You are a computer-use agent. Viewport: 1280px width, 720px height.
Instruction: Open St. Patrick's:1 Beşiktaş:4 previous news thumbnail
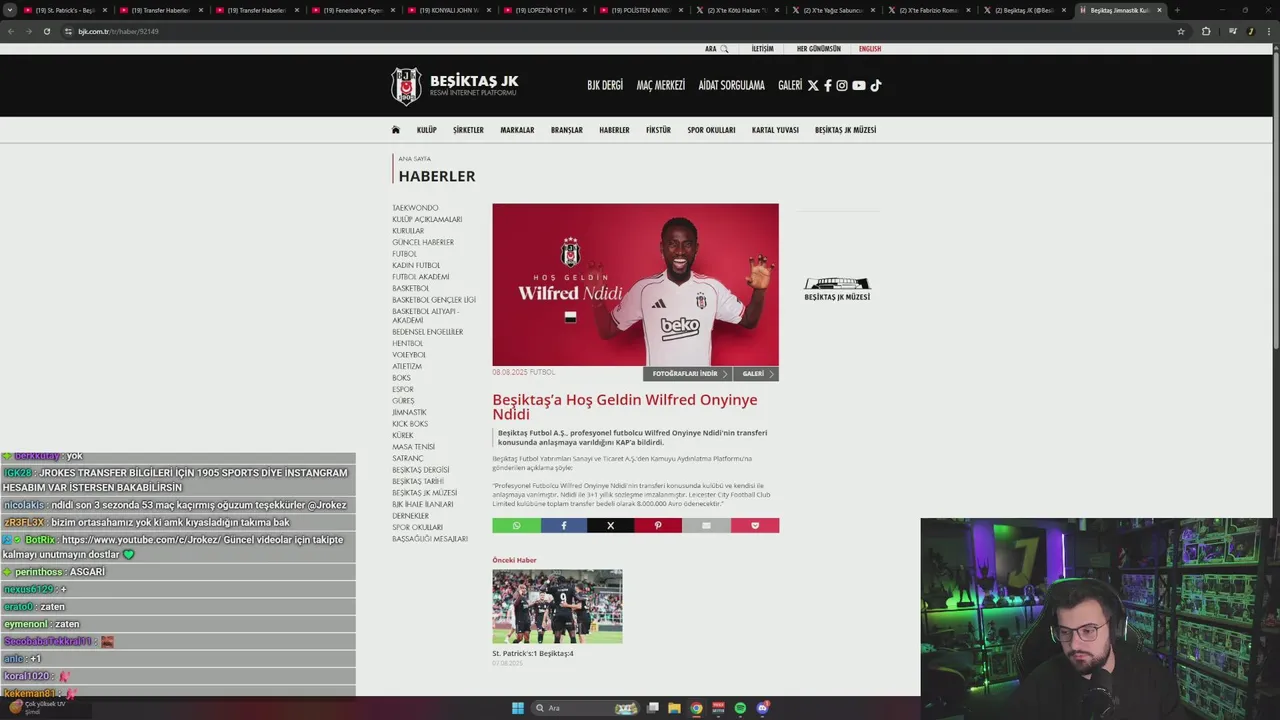557,607
